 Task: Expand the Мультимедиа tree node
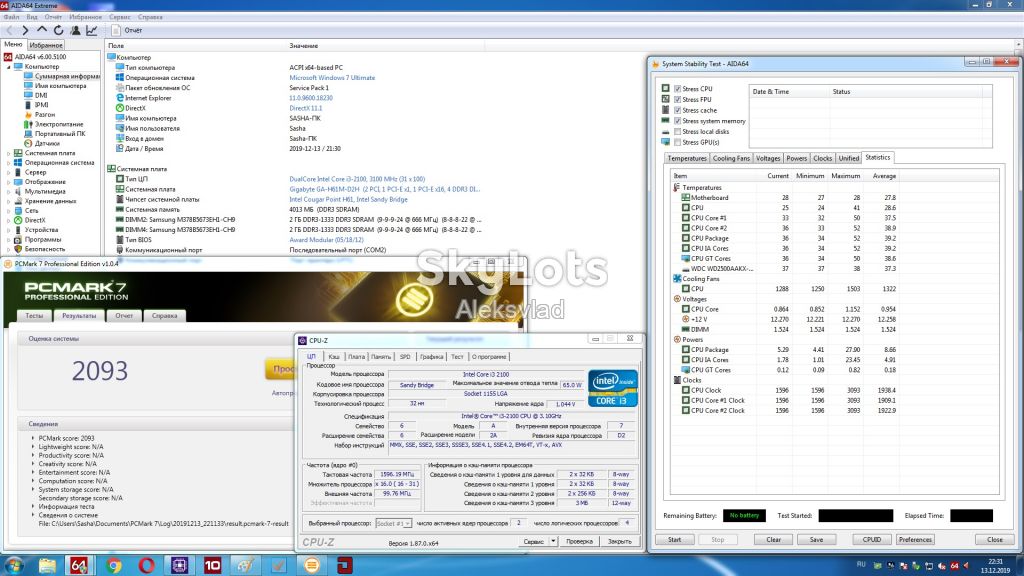coord(8,191)
